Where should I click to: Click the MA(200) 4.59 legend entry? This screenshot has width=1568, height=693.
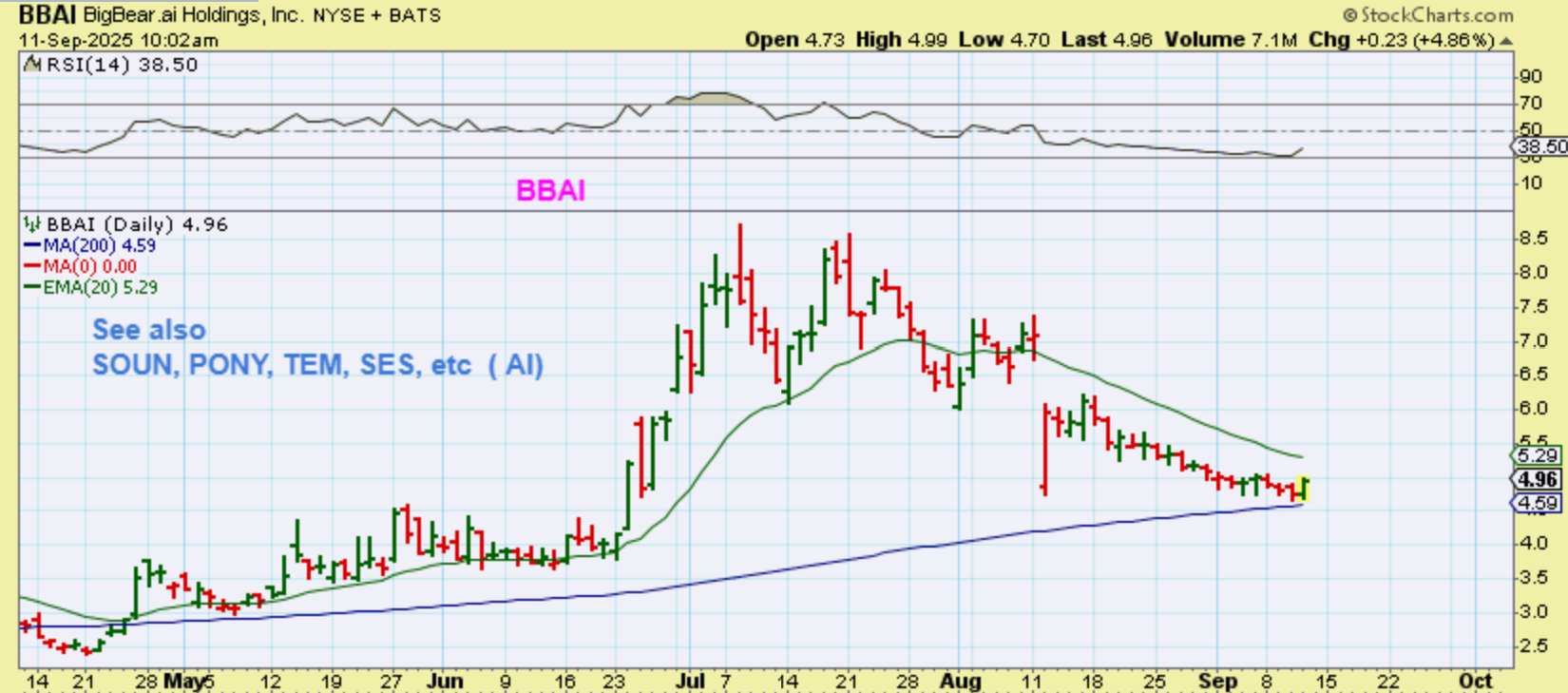[100, 245]
